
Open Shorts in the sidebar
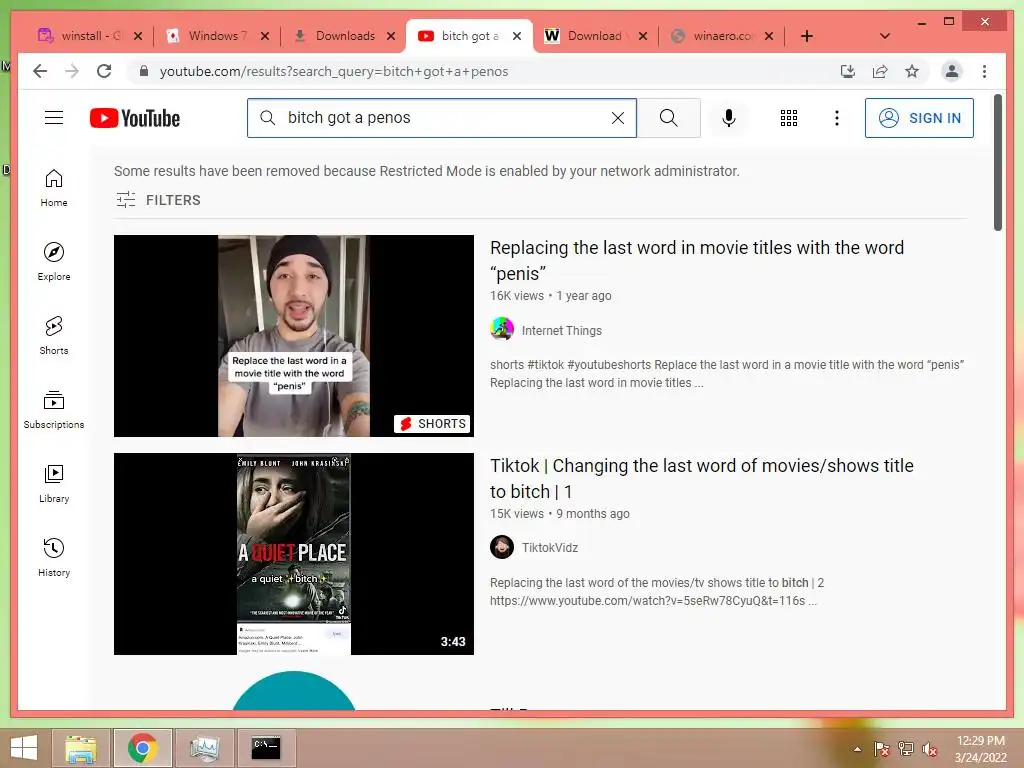[x=54, y=336]
